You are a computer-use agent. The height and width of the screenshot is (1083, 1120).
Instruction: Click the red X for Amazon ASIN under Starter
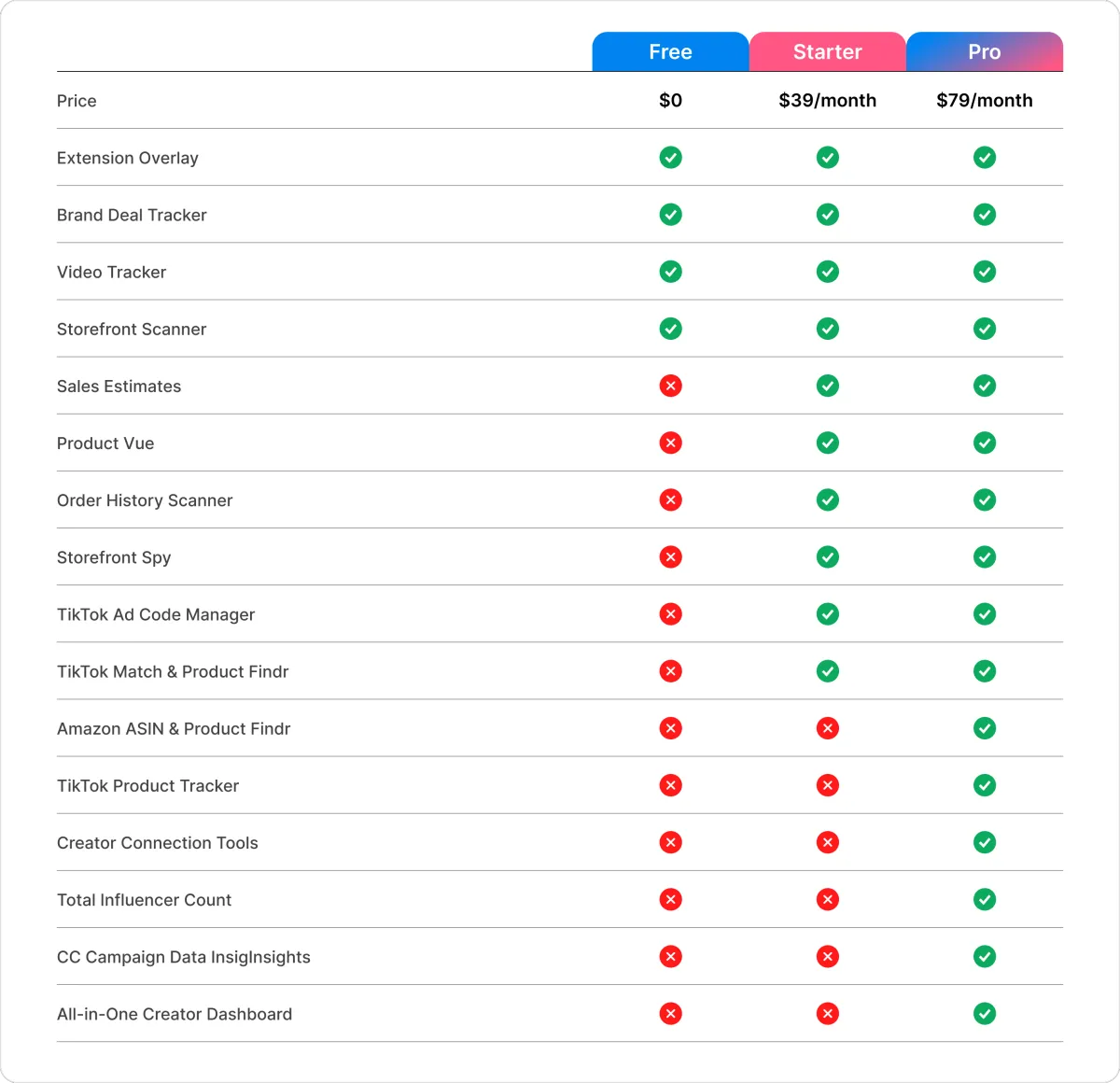coord(827,728)
